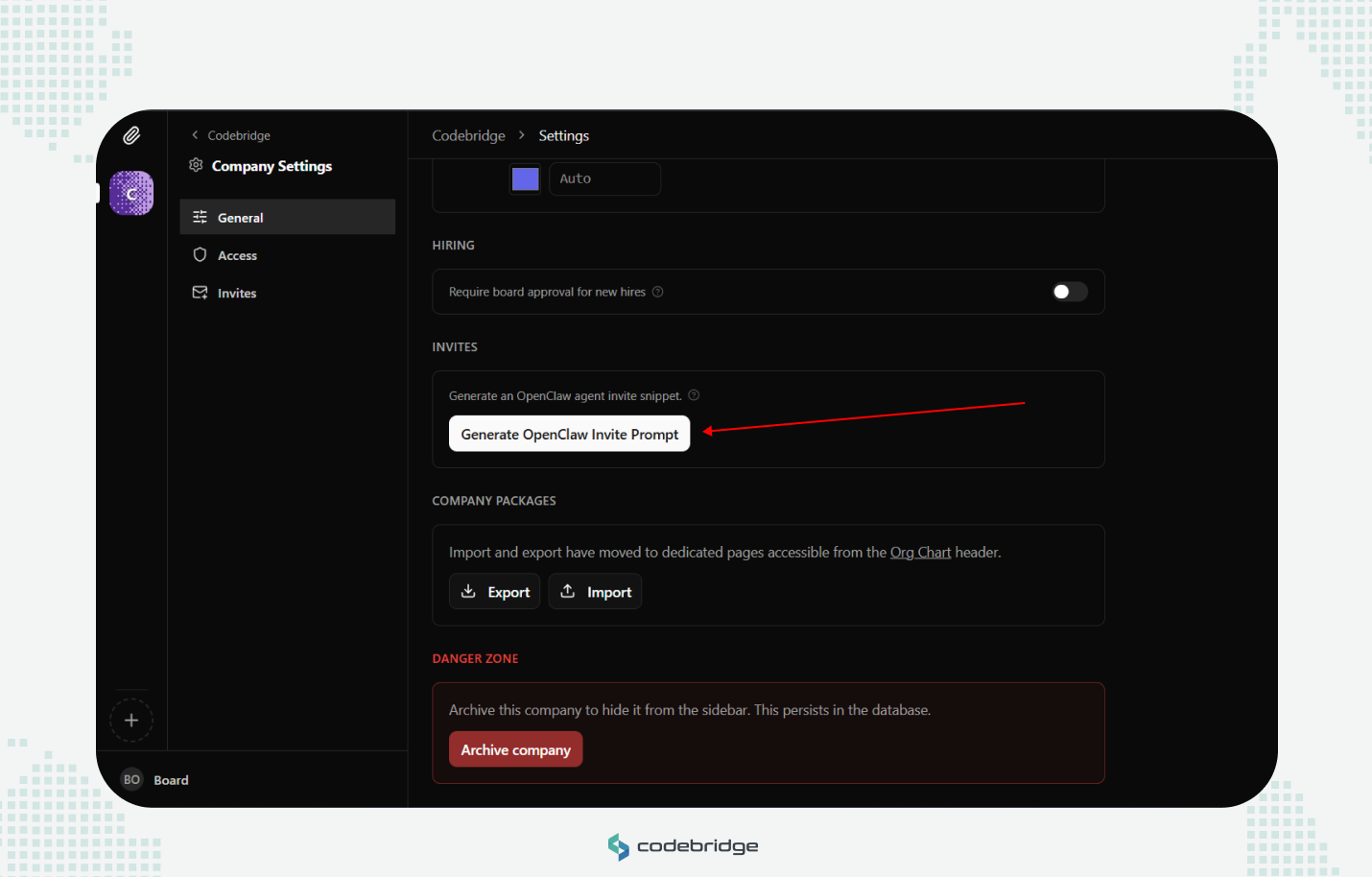Image resolution: width=1372 pixels, height=877 pixels.
Task: Open the brand color swatch picker
Action: tap(526, 178)
